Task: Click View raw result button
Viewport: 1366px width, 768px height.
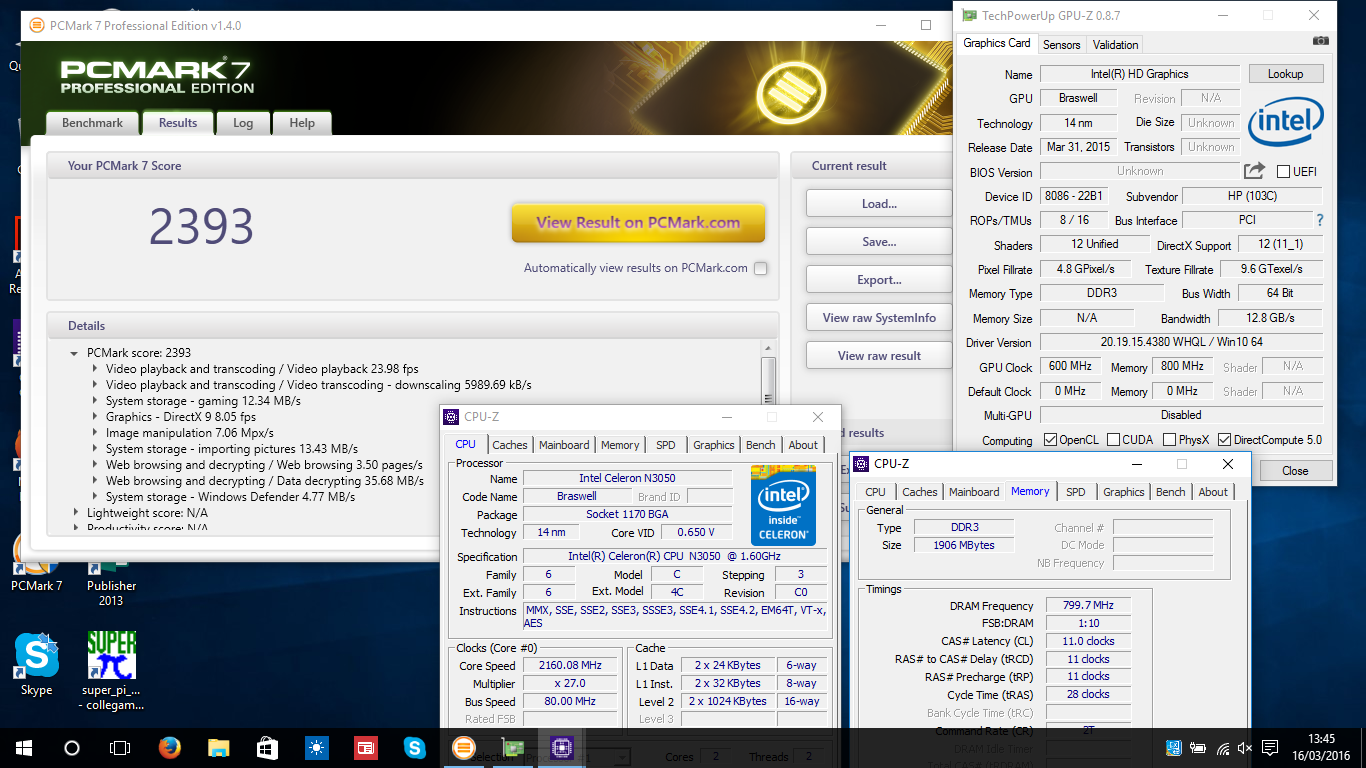Action: (x=879, y=356)
